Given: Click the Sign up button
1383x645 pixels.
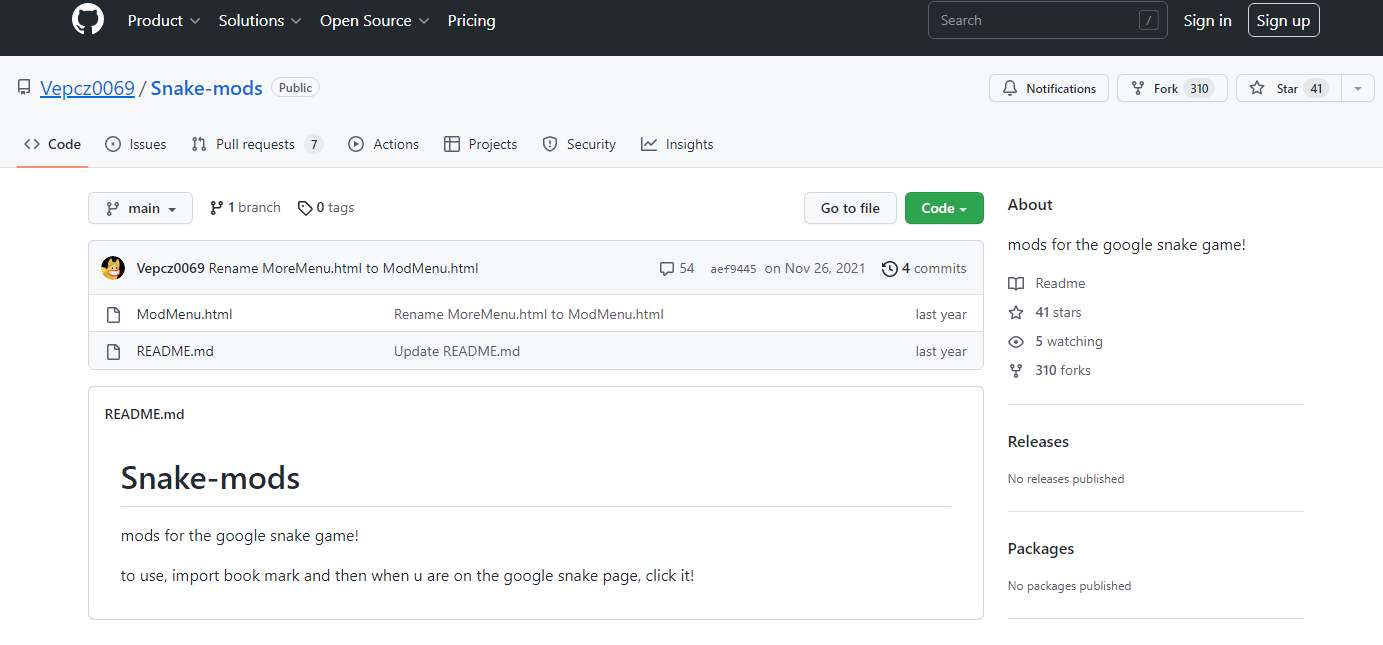Looking at the screenshot, I should 1283,21.
